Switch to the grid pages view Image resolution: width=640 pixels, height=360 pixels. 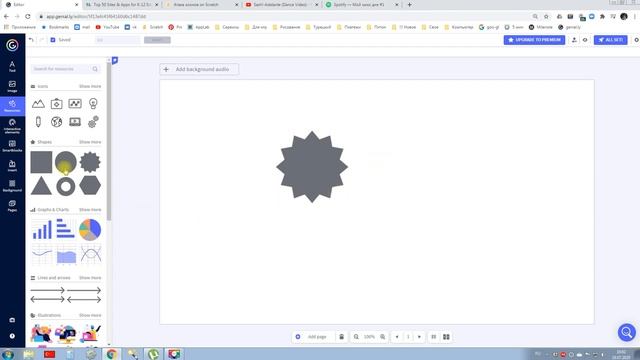click(x=446, y=337)
